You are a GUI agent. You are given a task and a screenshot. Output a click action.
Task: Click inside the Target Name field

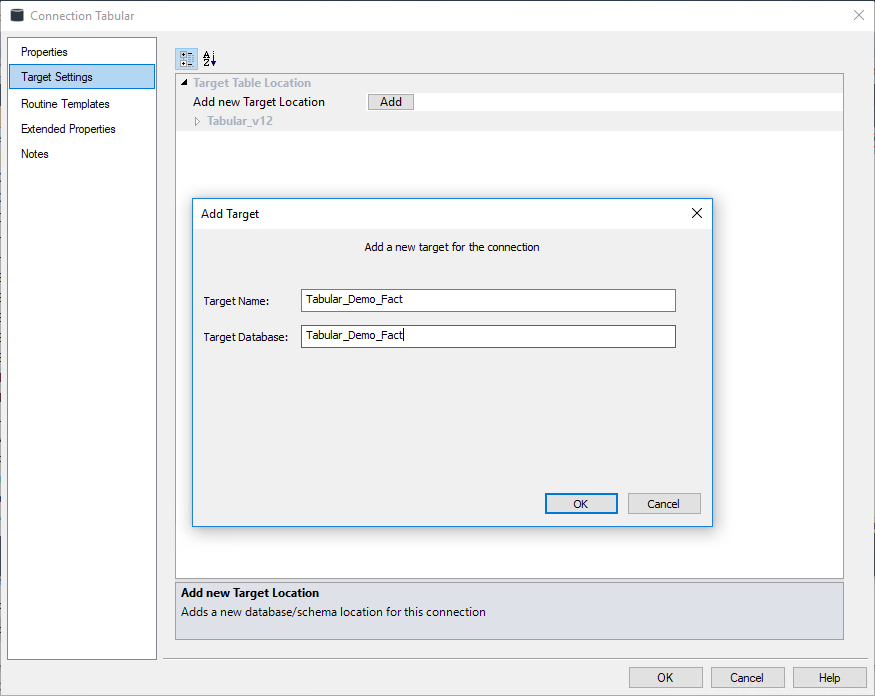click(488, 300)
